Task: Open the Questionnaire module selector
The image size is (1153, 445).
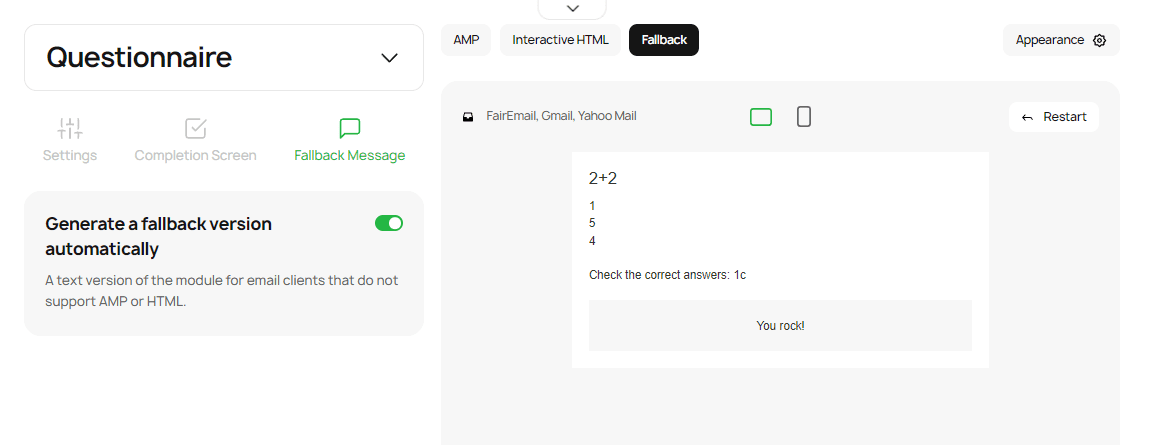Action: (224, 57)
